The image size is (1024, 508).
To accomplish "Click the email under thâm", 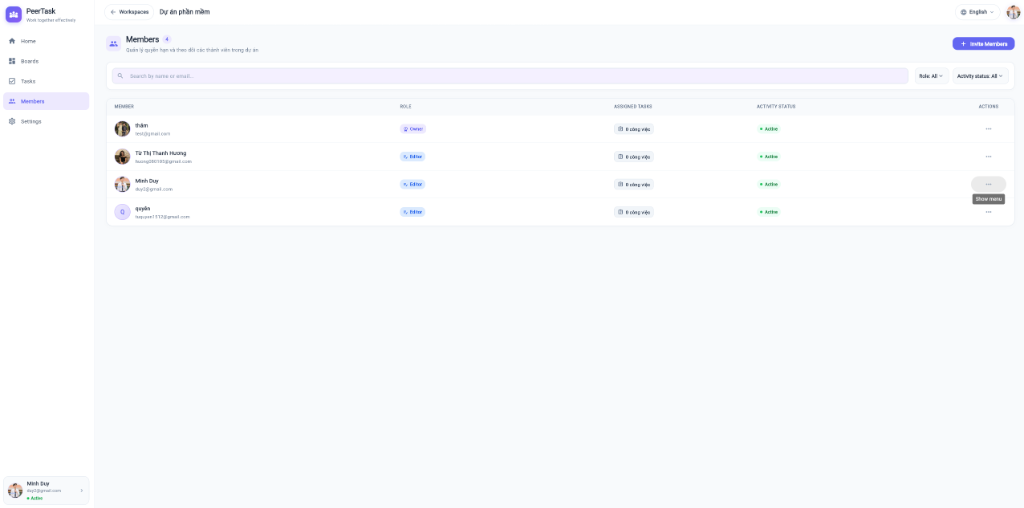I will point(153,133).
